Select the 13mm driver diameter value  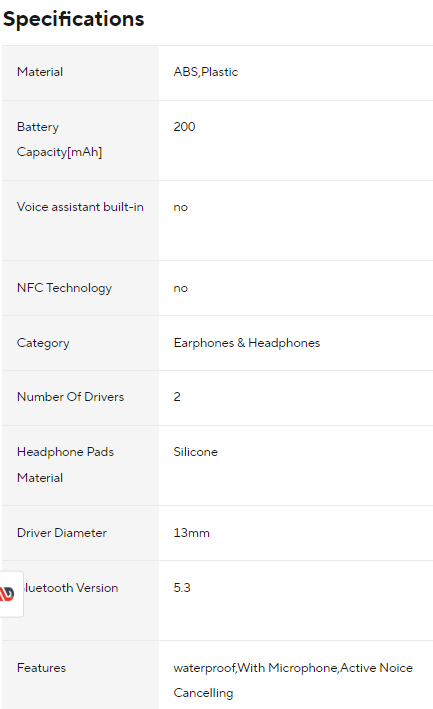tap(192, 533)
